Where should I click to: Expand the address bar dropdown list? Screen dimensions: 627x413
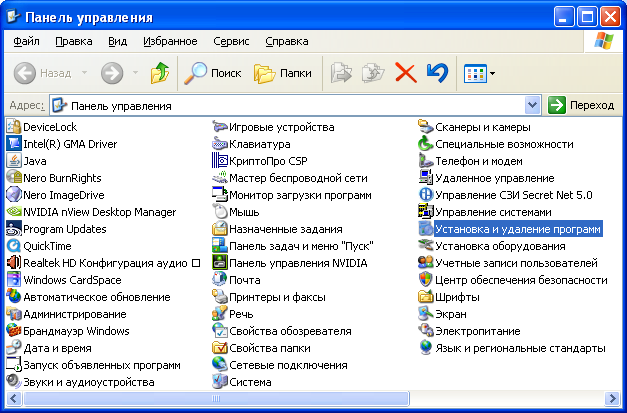[x=532, y=105]
